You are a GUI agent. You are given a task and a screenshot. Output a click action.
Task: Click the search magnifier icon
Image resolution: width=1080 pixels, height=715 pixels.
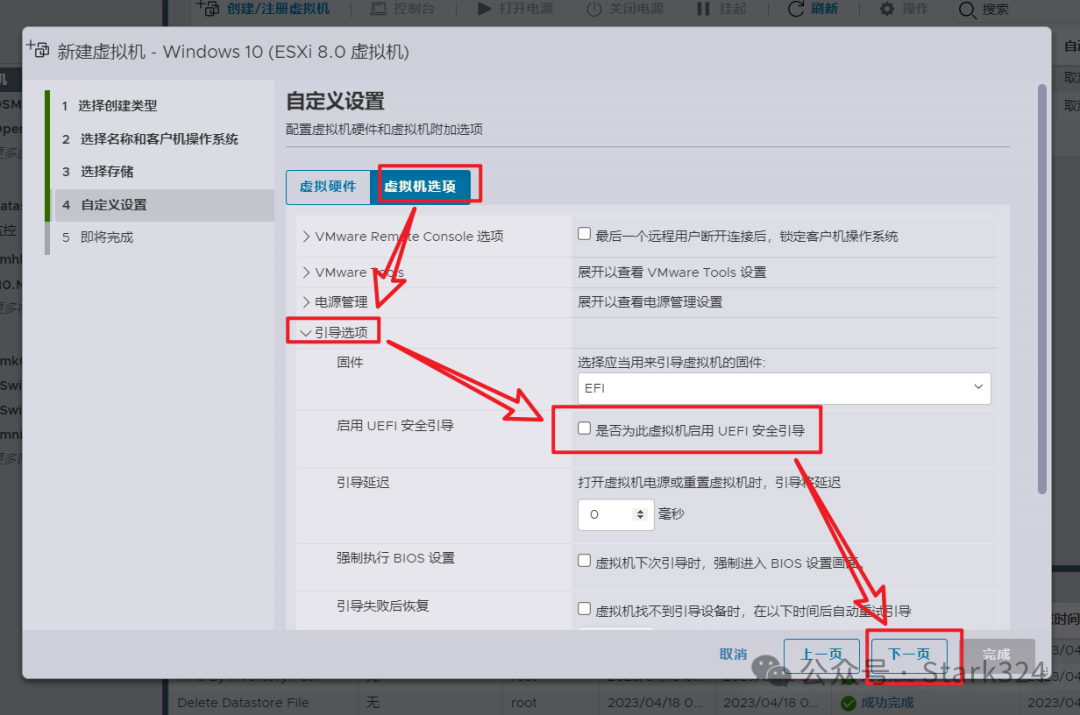[x=967, y=10]
